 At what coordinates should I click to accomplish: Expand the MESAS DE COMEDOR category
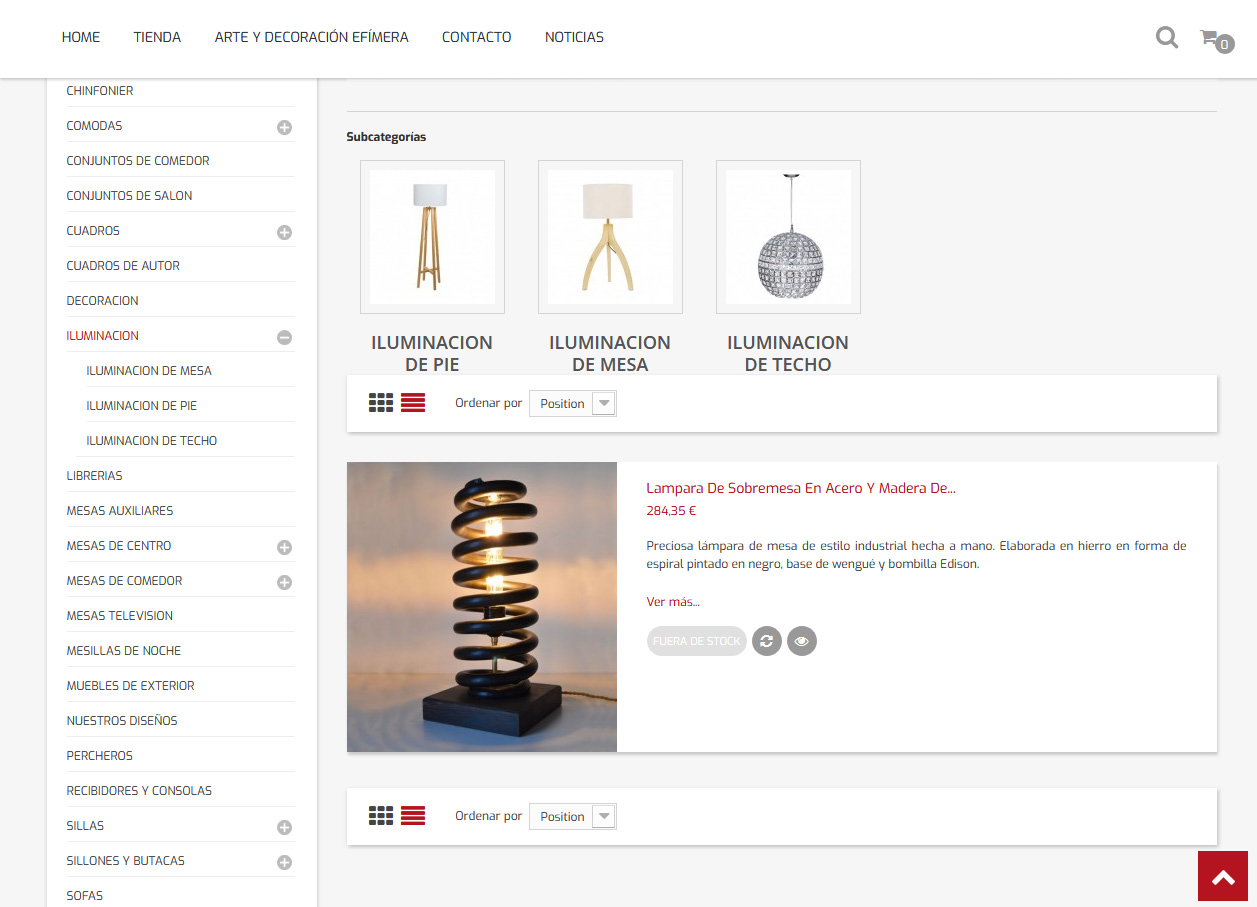(x=284, y=582)
